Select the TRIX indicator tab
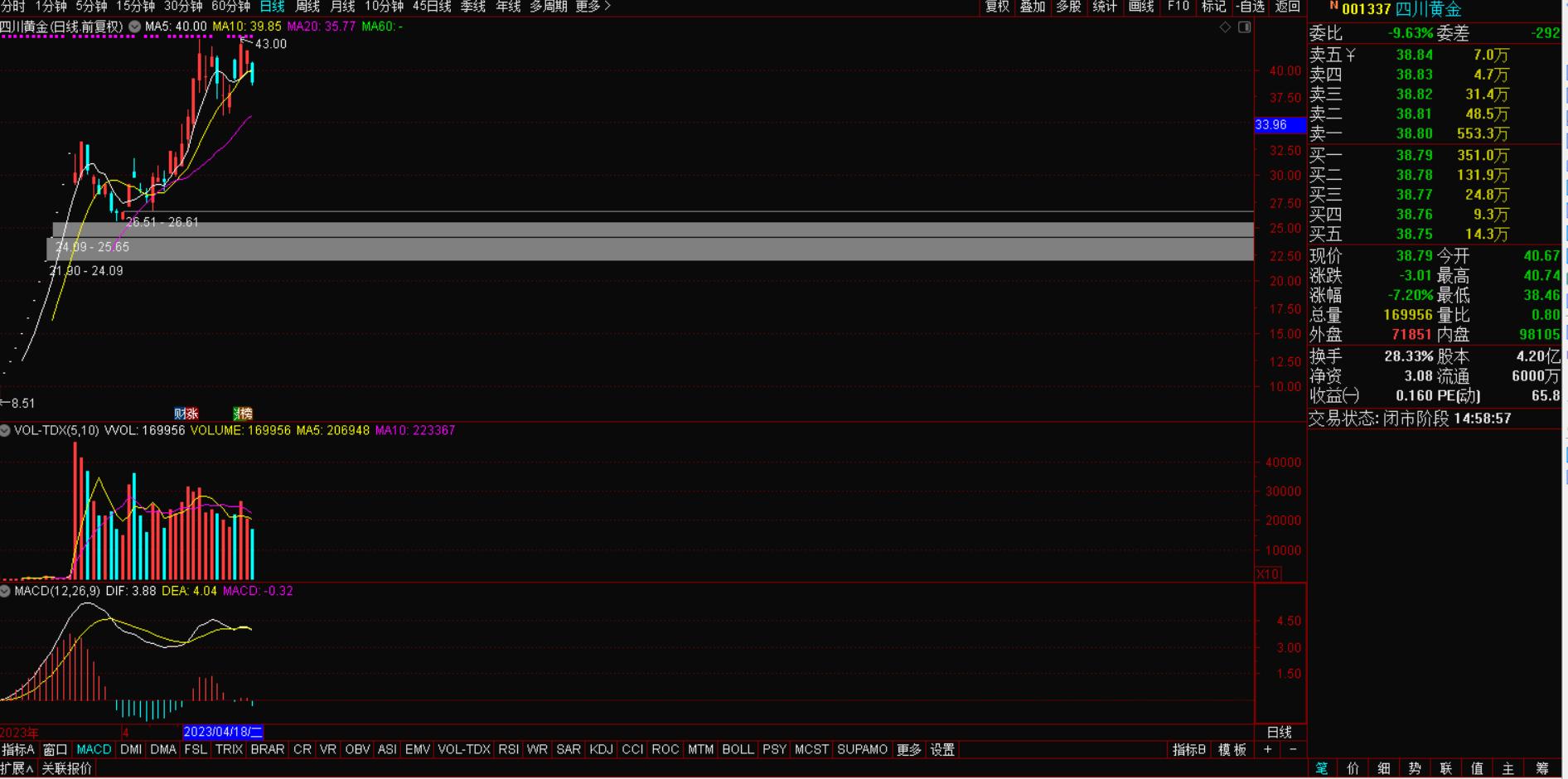The width and height of the screenshot is (1568, 779). (x=229, y=749)
